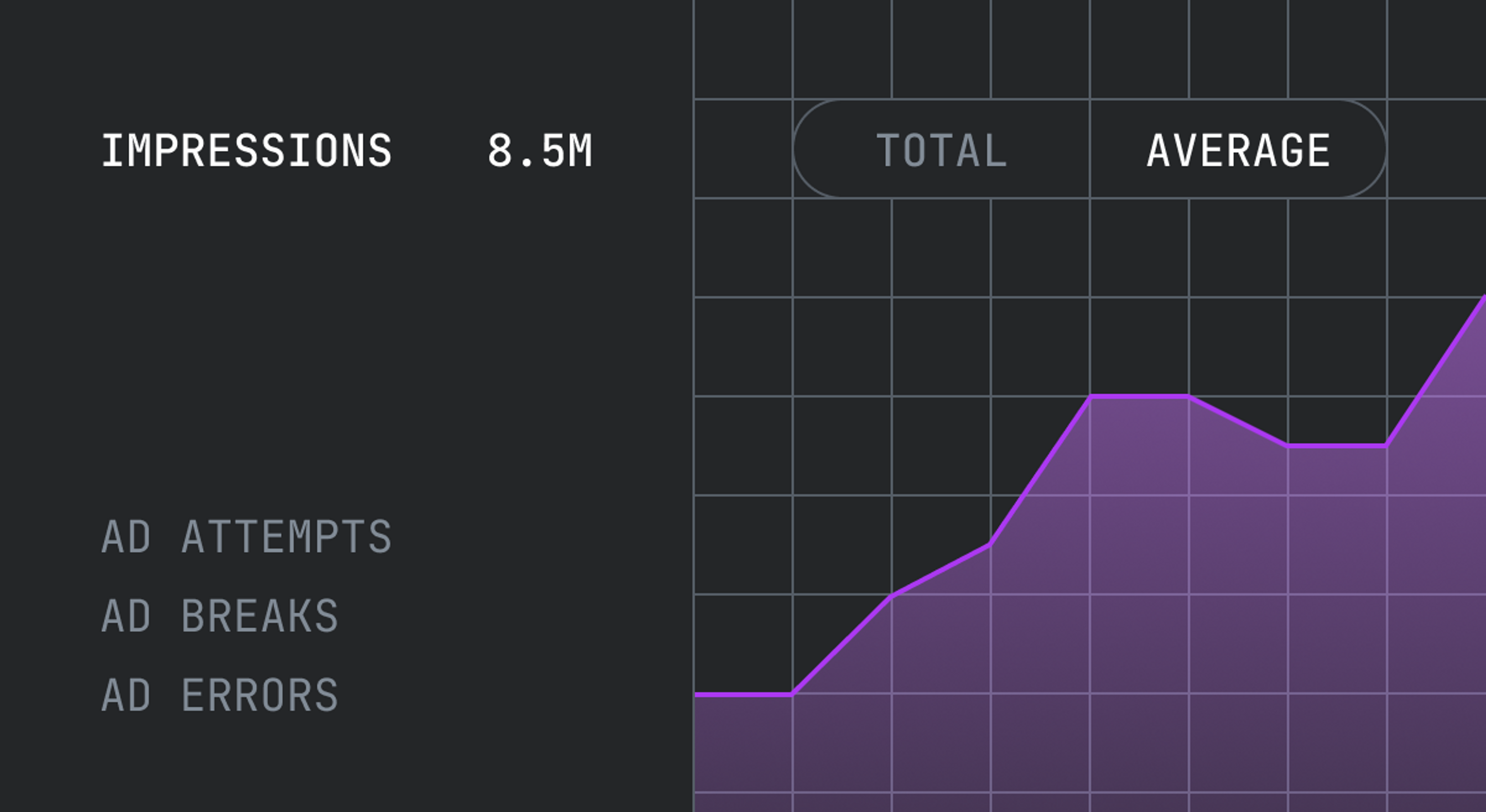Click the flat dip segment after the plateau

tap(1337, 446)
